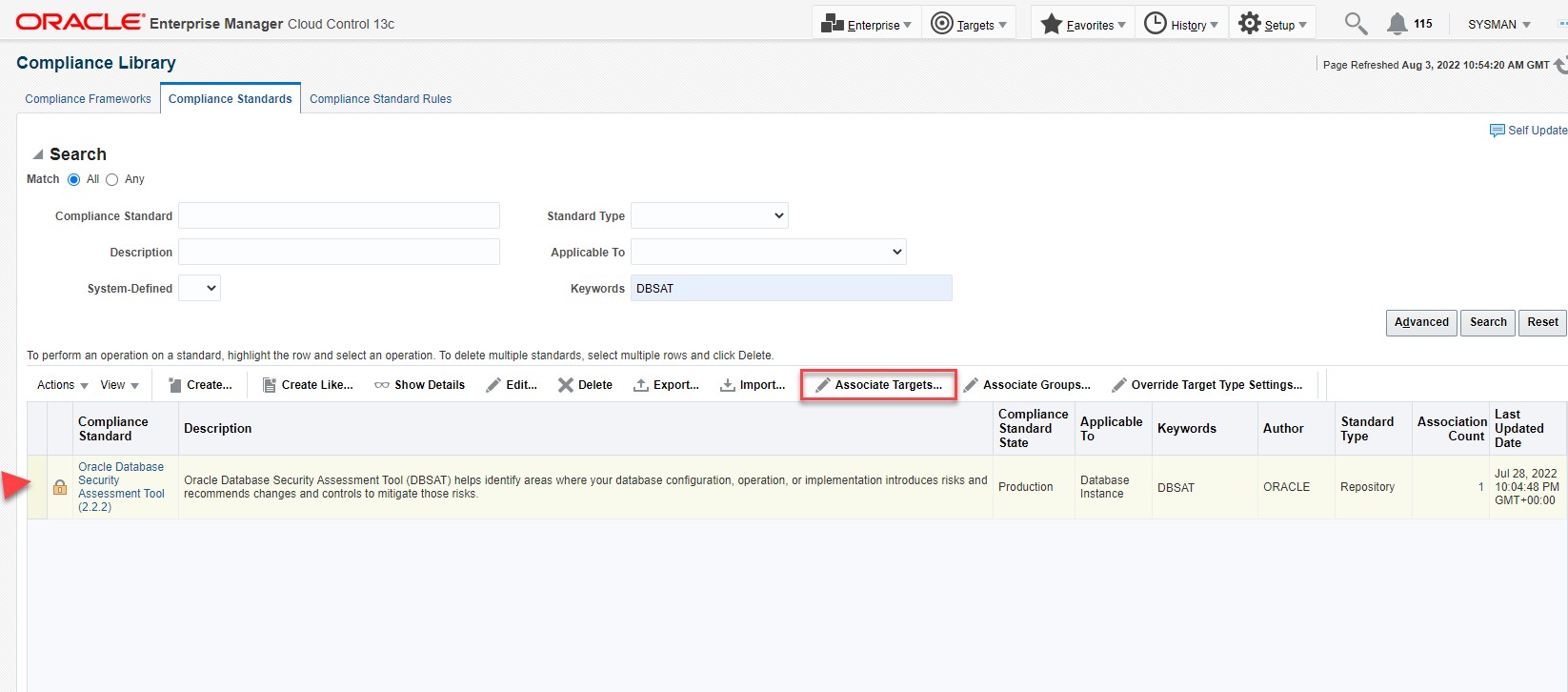Screen dimensions: 1568x692
Task: Select the Match Any radio button
Action: pos(111,180)
